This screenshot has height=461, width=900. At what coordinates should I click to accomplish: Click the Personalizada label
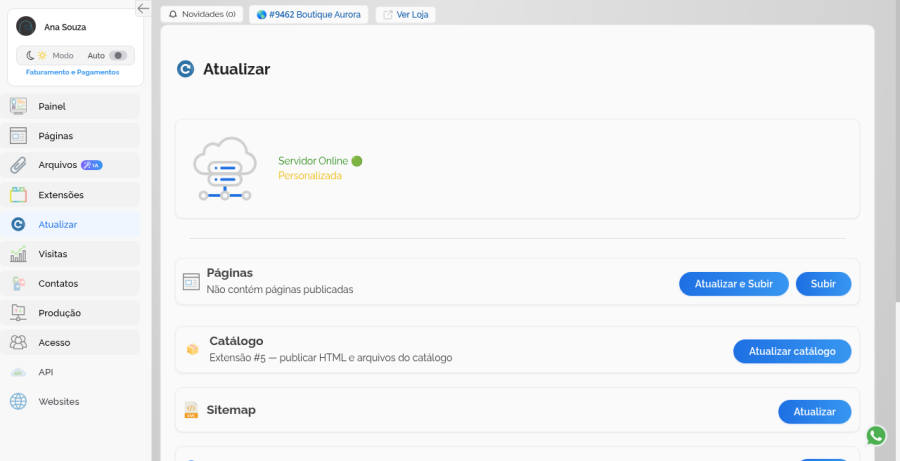[310, 176]
